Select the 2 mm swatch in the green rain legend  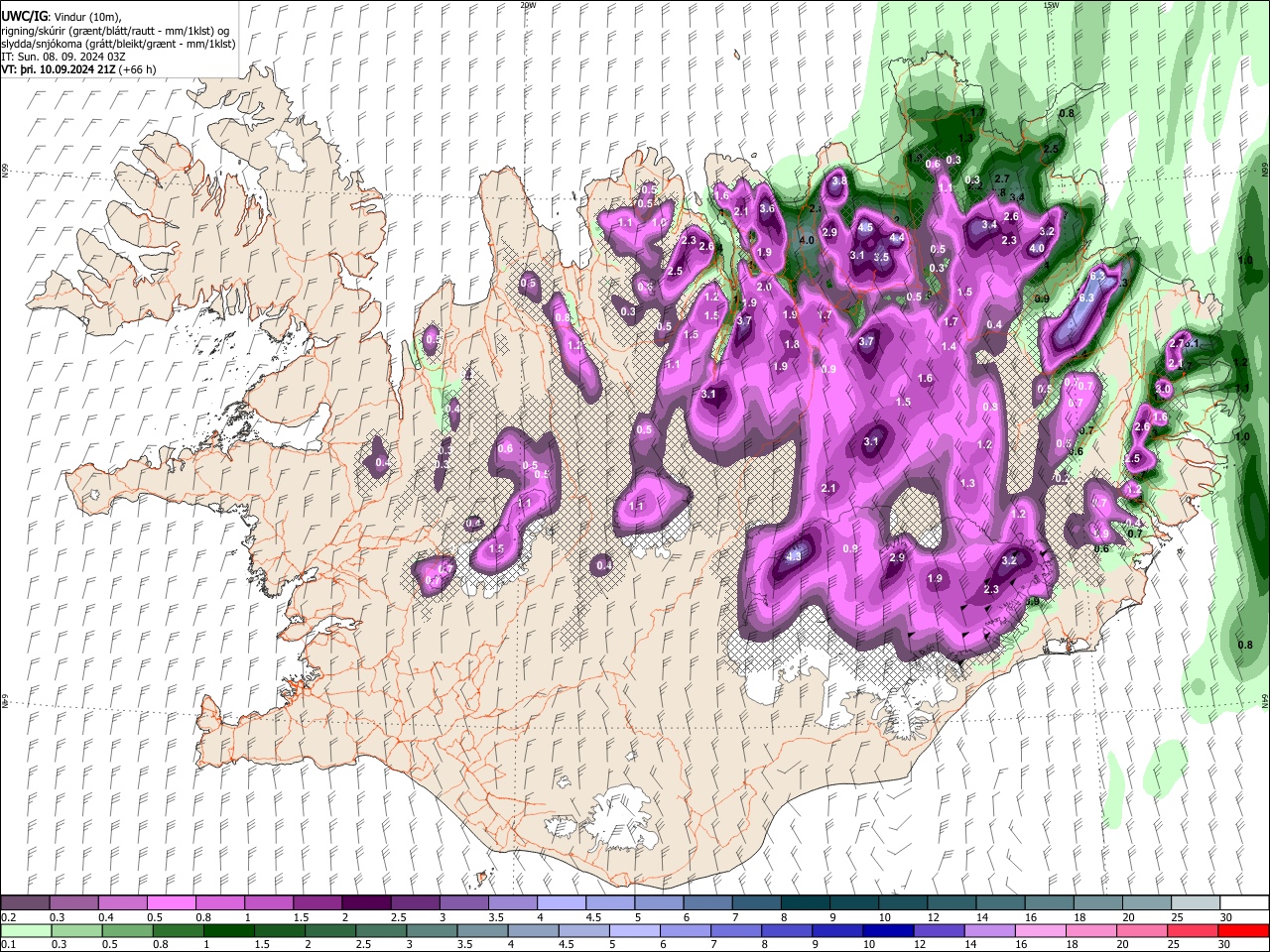tap(329, 930)
